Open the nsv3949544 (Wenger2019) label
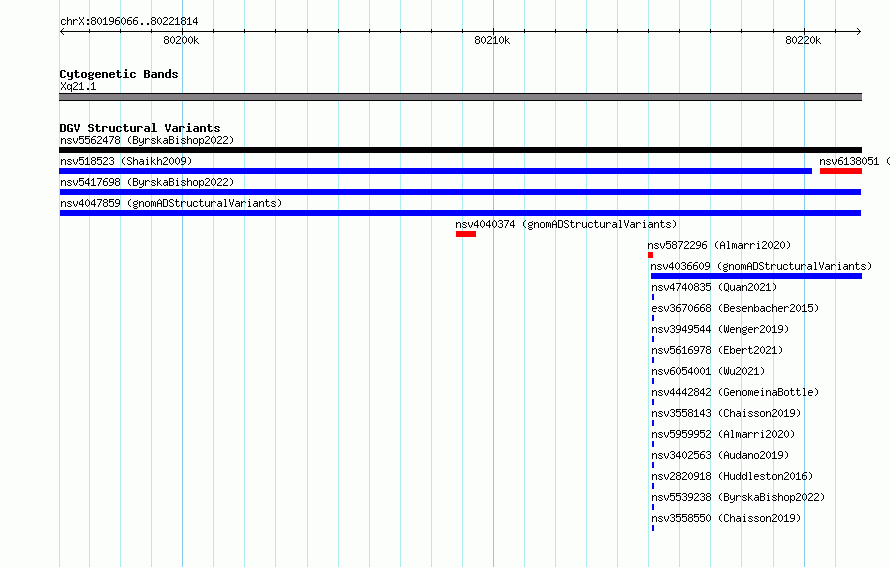 tap(720, 329)
